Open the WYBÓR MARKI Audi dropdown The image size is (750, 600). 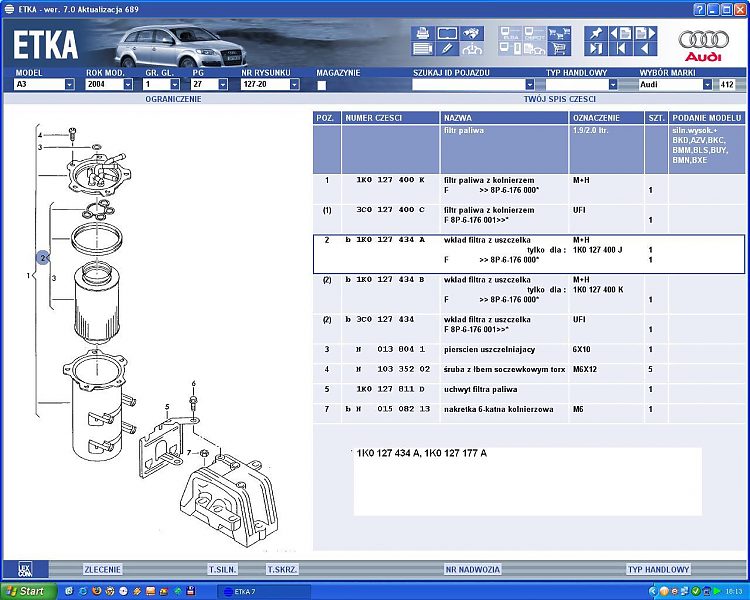point(707,84)
